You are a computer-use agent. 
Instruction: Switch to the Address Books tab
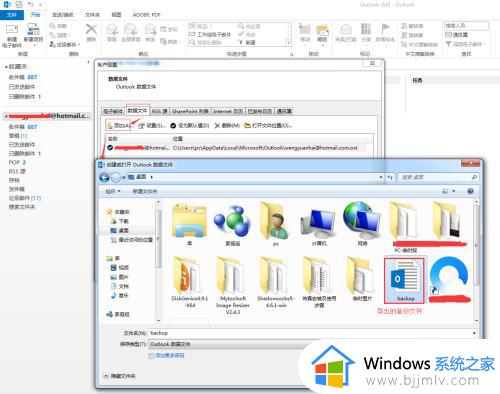pos(284,111)
